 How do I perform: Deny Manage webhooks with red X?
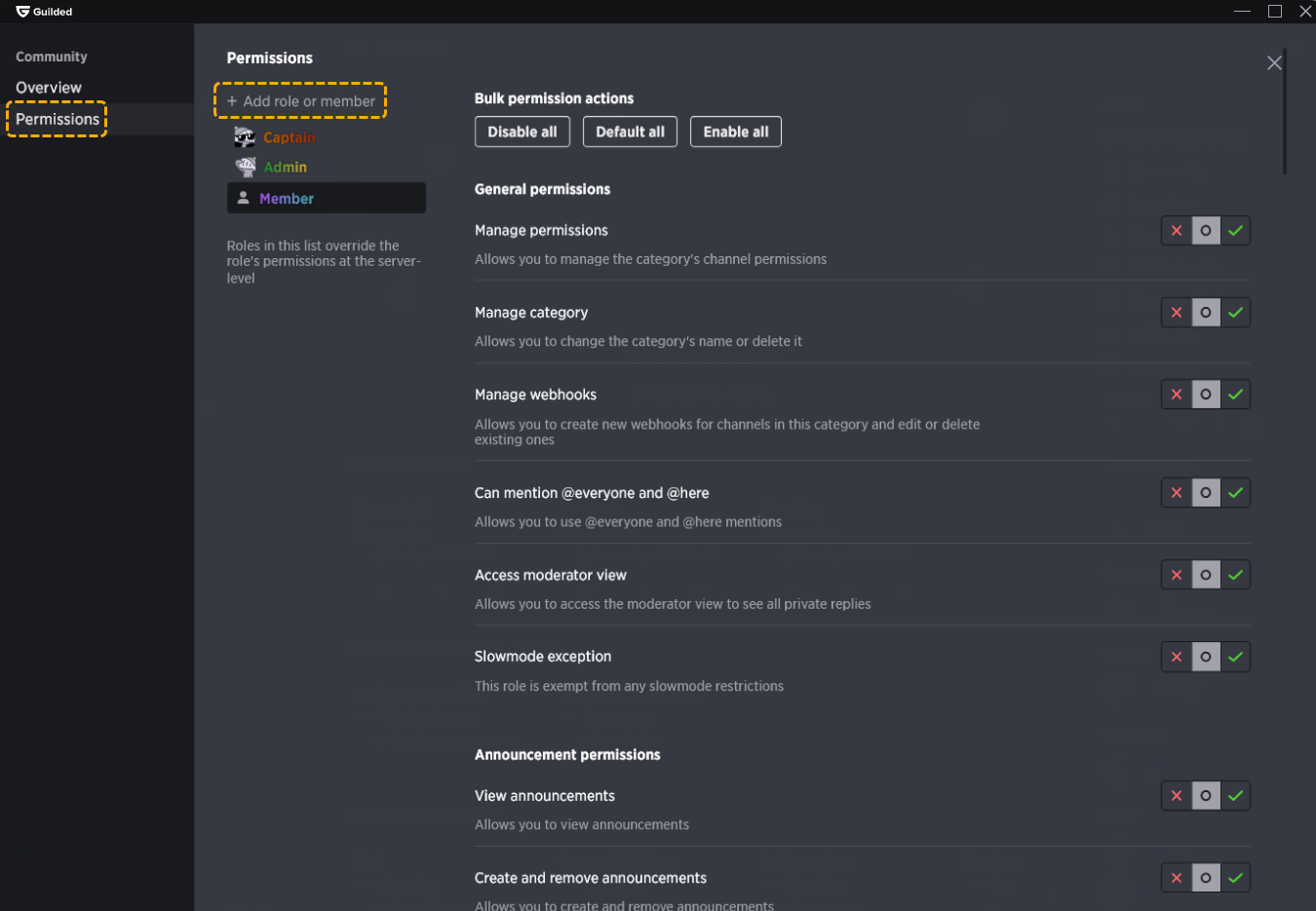[x=1177, y=395]
